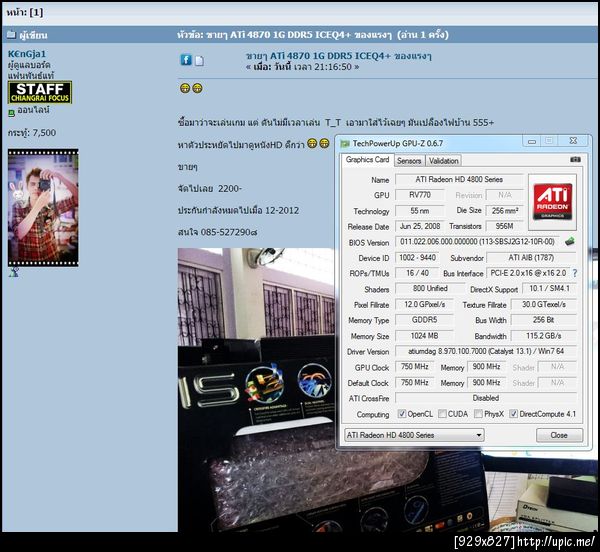Screen dimensions: 600x552
Task: Click the Facebook share icon
Action: tap(186, 60)
